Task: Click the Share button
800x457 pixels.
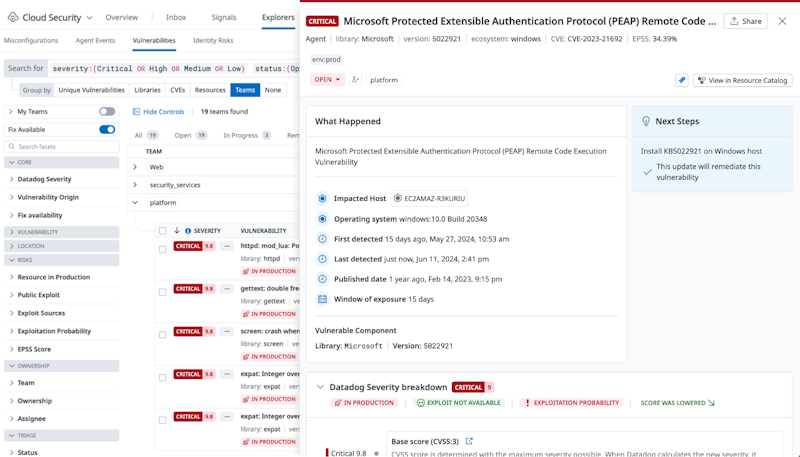Action: [746, 21]
